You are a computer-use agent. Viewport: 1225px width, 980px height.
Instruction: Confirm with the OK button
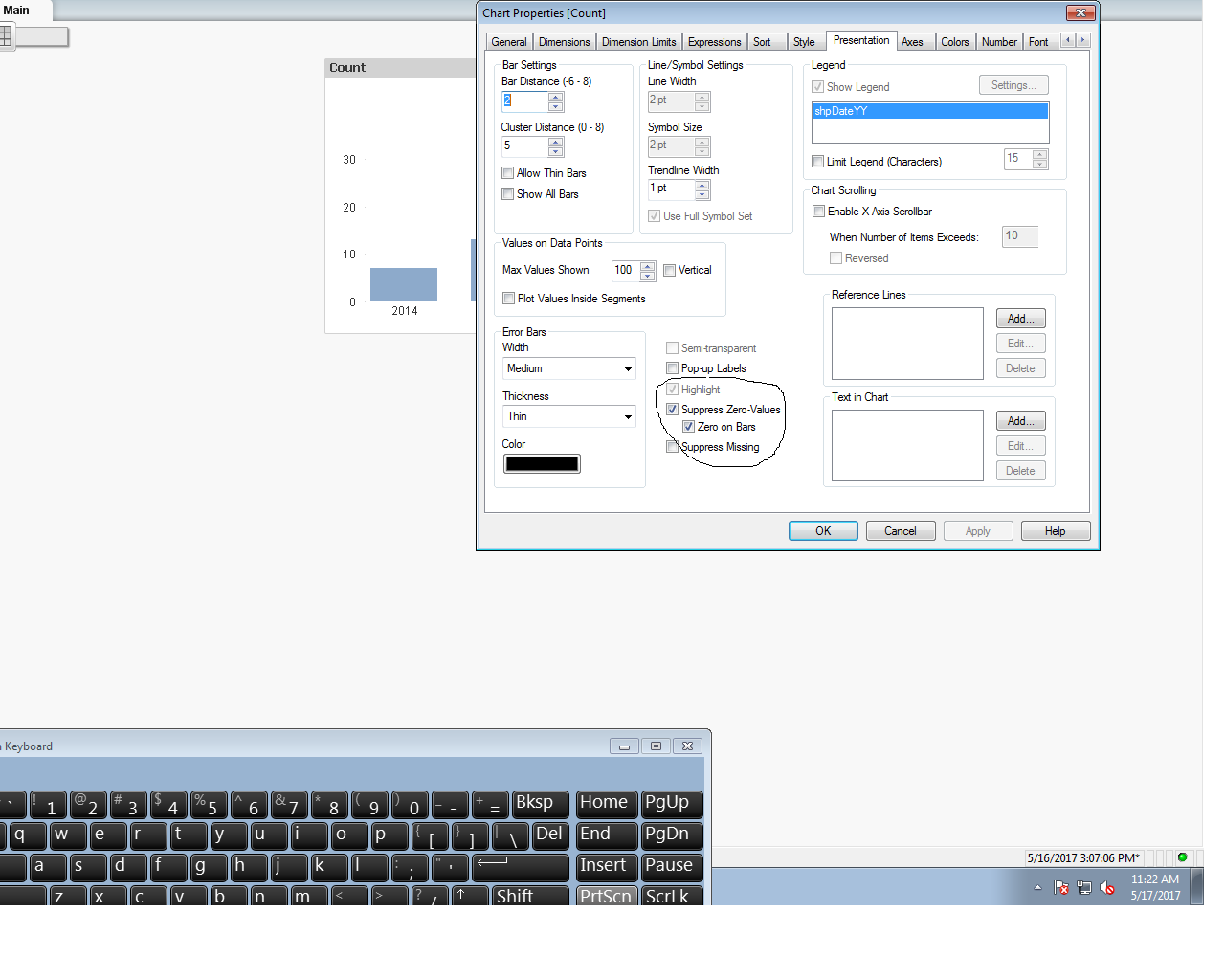pyautogui.click(x=823, y=531)
